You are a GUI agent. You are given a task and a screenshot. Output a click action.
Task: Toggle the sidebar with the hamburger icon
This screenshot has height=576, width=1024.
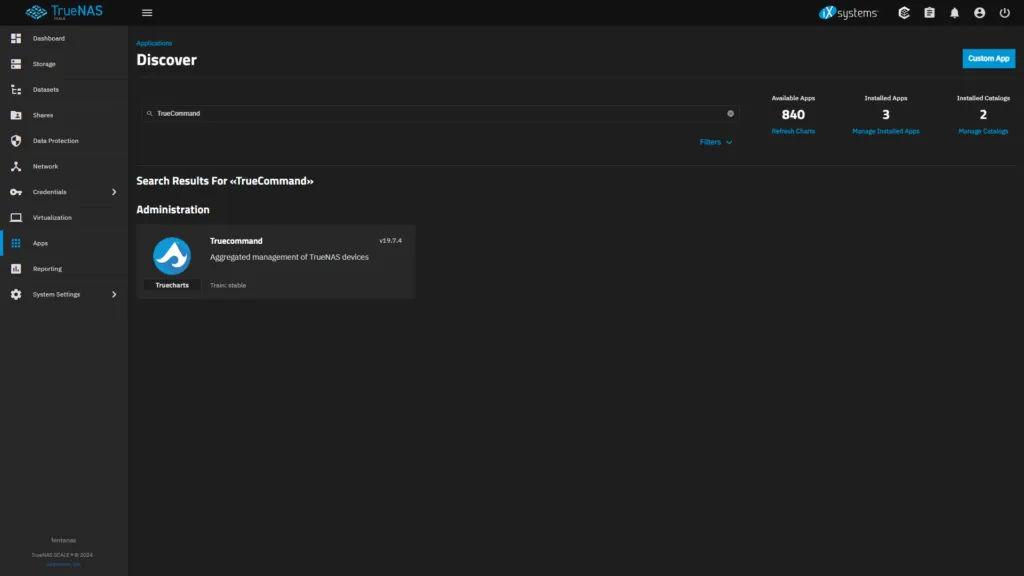click(x=146, y=13)
